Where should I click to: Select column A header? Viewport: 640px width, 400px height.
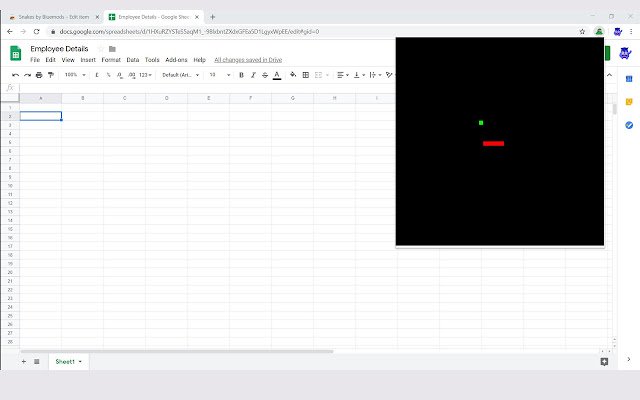tap(41, 98)
